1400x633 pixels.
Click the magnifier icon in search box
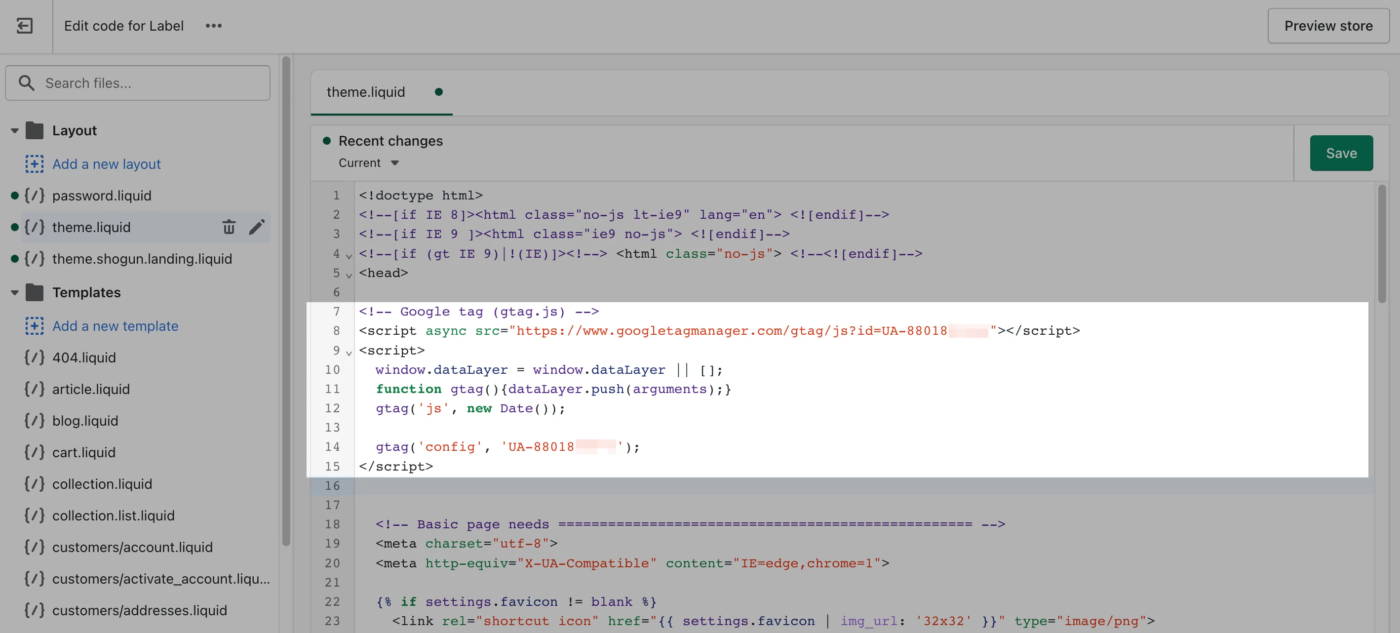click(x=26, y=83)
